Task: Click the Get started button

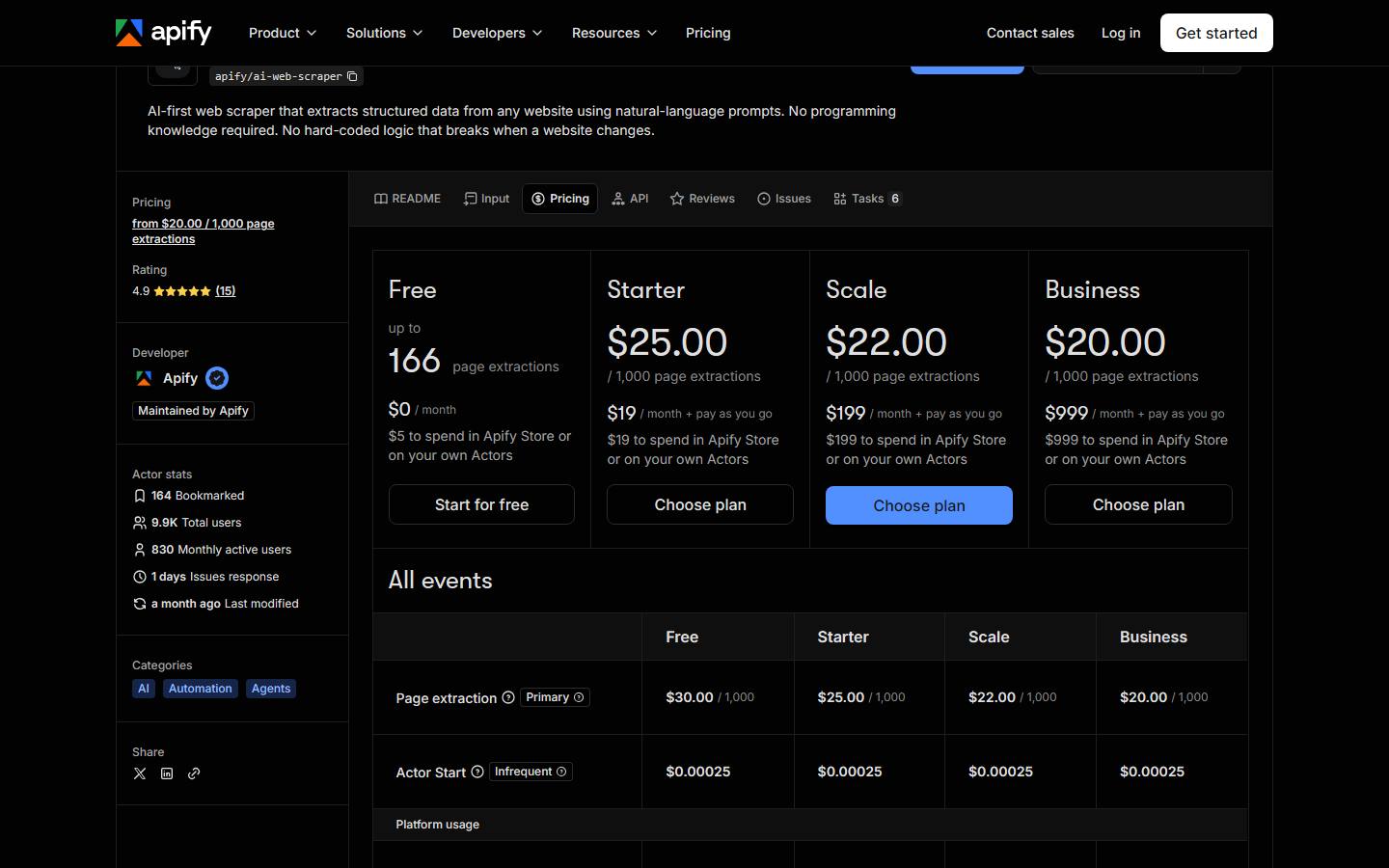Action: 1216,33
